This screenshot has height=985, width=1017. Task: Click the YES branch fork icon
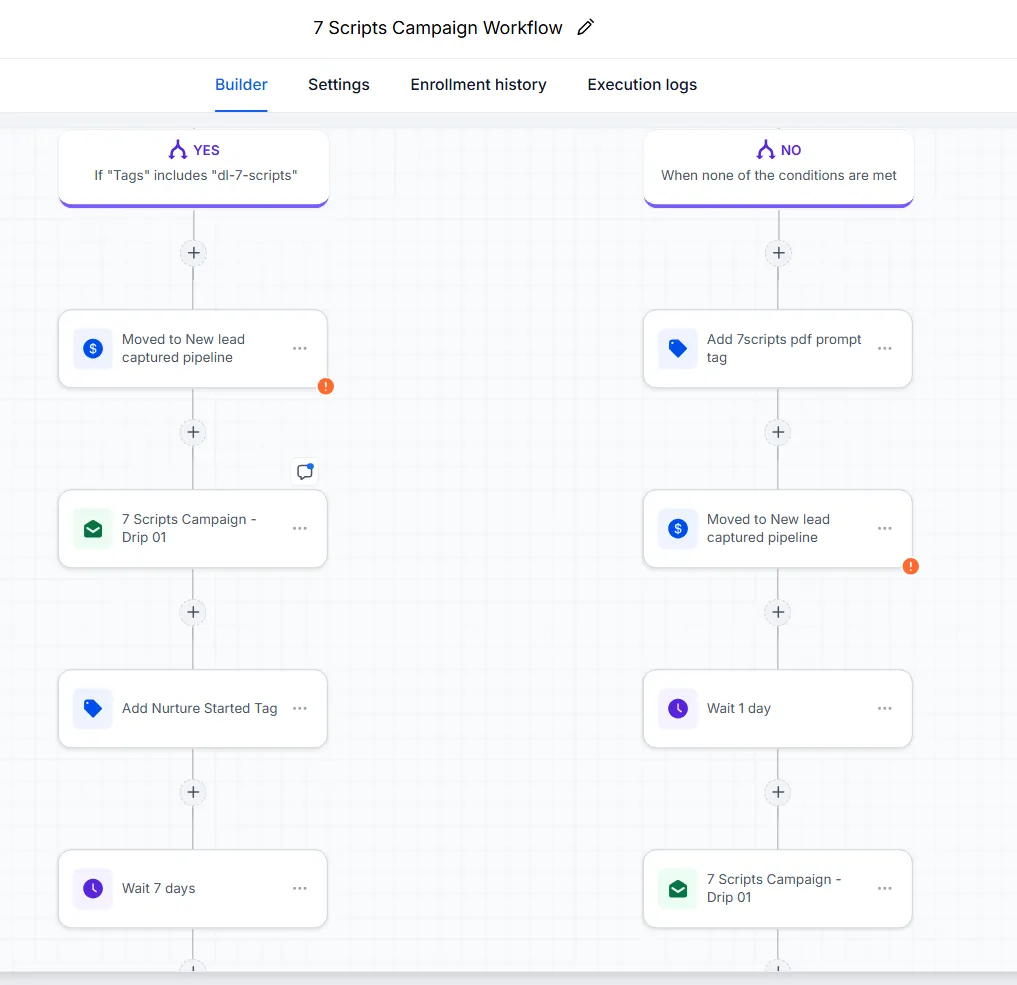178,150
